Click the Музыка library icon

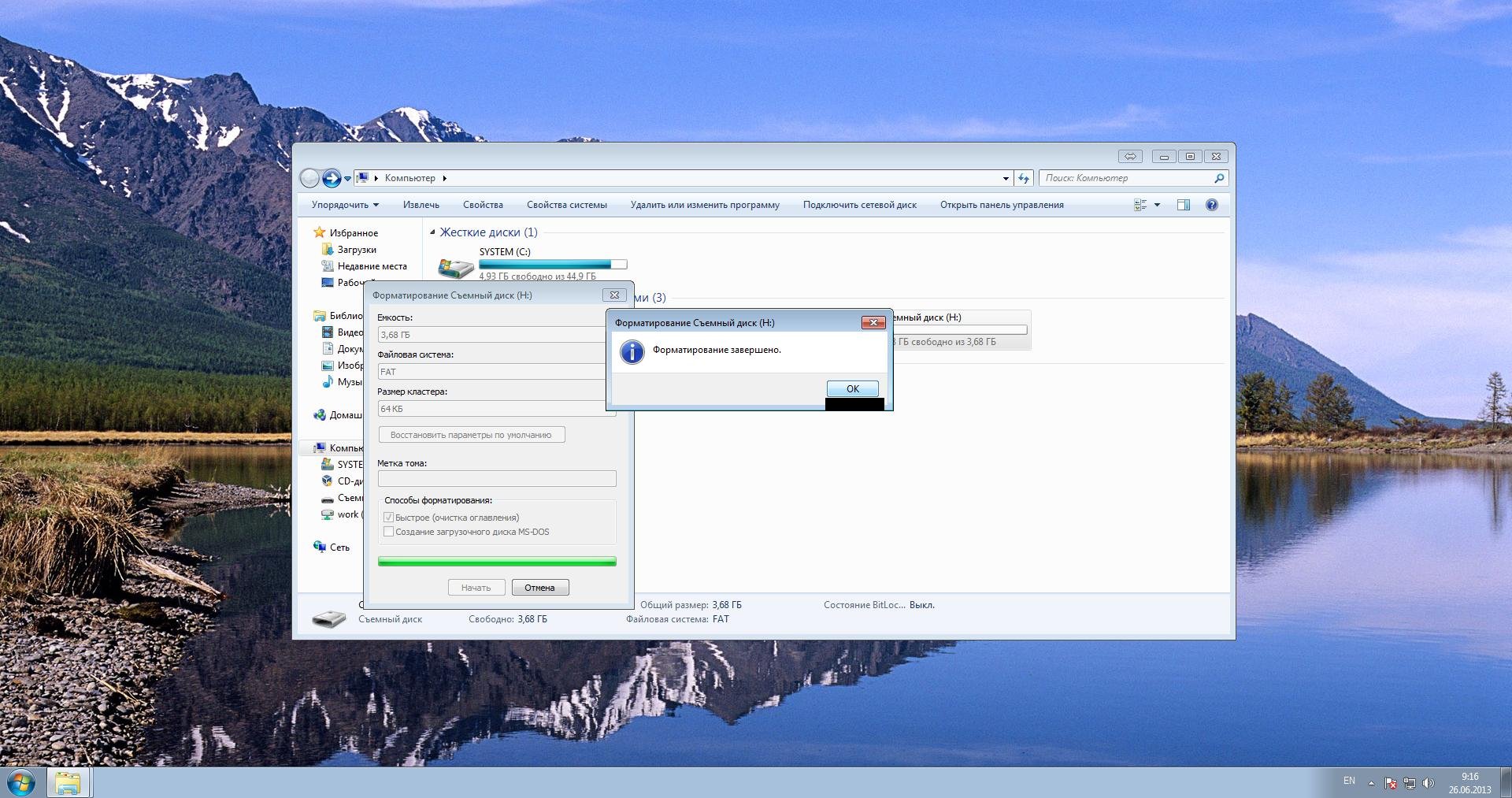tap(328, 382)
